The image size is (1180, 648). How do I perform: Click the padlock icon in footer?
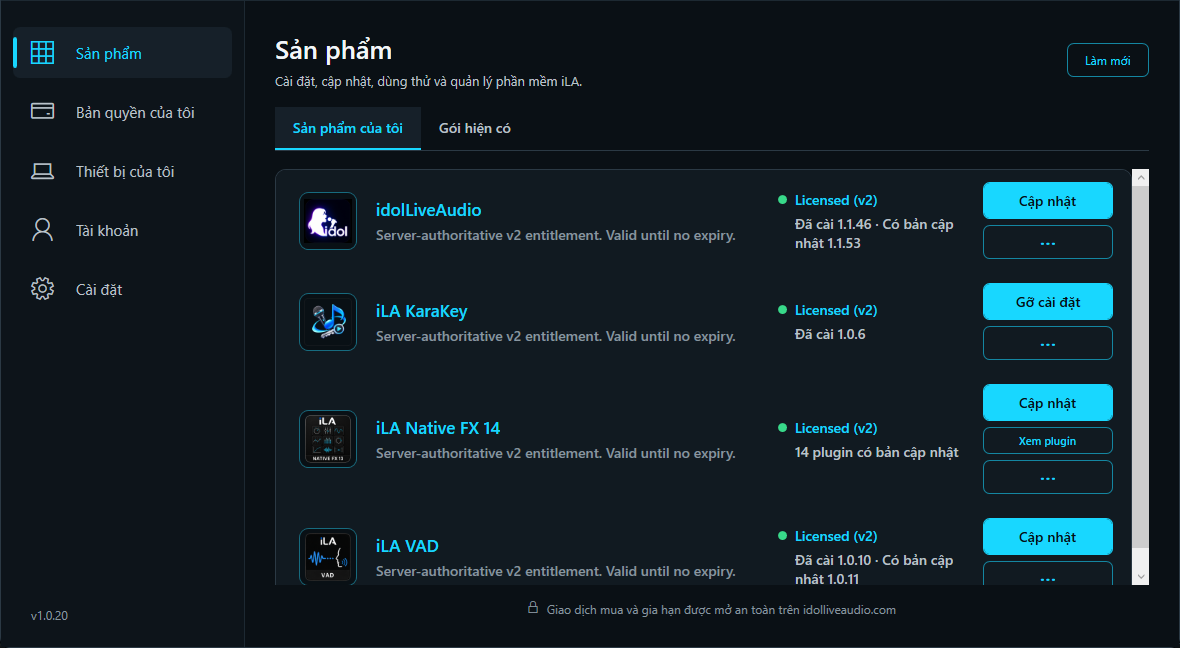pyautogui.click(x=533, y=608)
